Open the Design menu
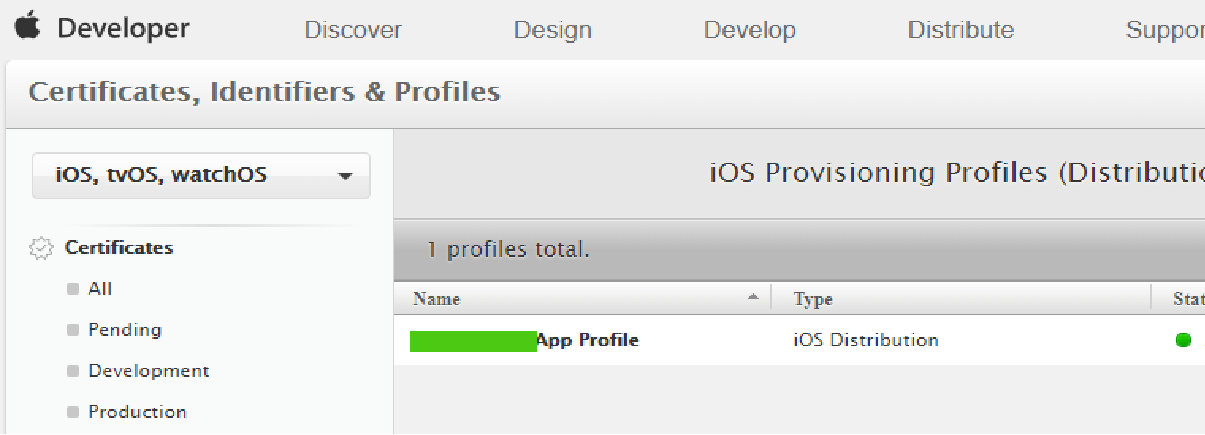This screenshot has width=1205, height=435. (552, 30)
